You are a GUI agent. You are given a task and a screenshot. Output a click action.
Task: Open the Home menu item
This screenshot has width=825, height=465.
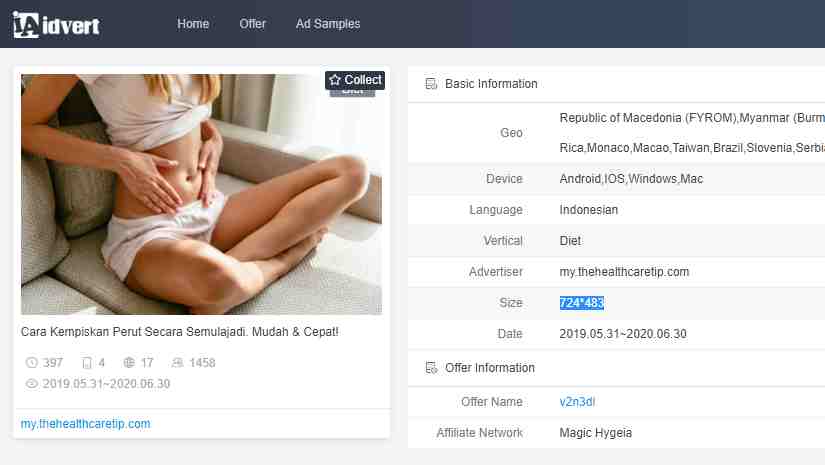tap(193, 24)
